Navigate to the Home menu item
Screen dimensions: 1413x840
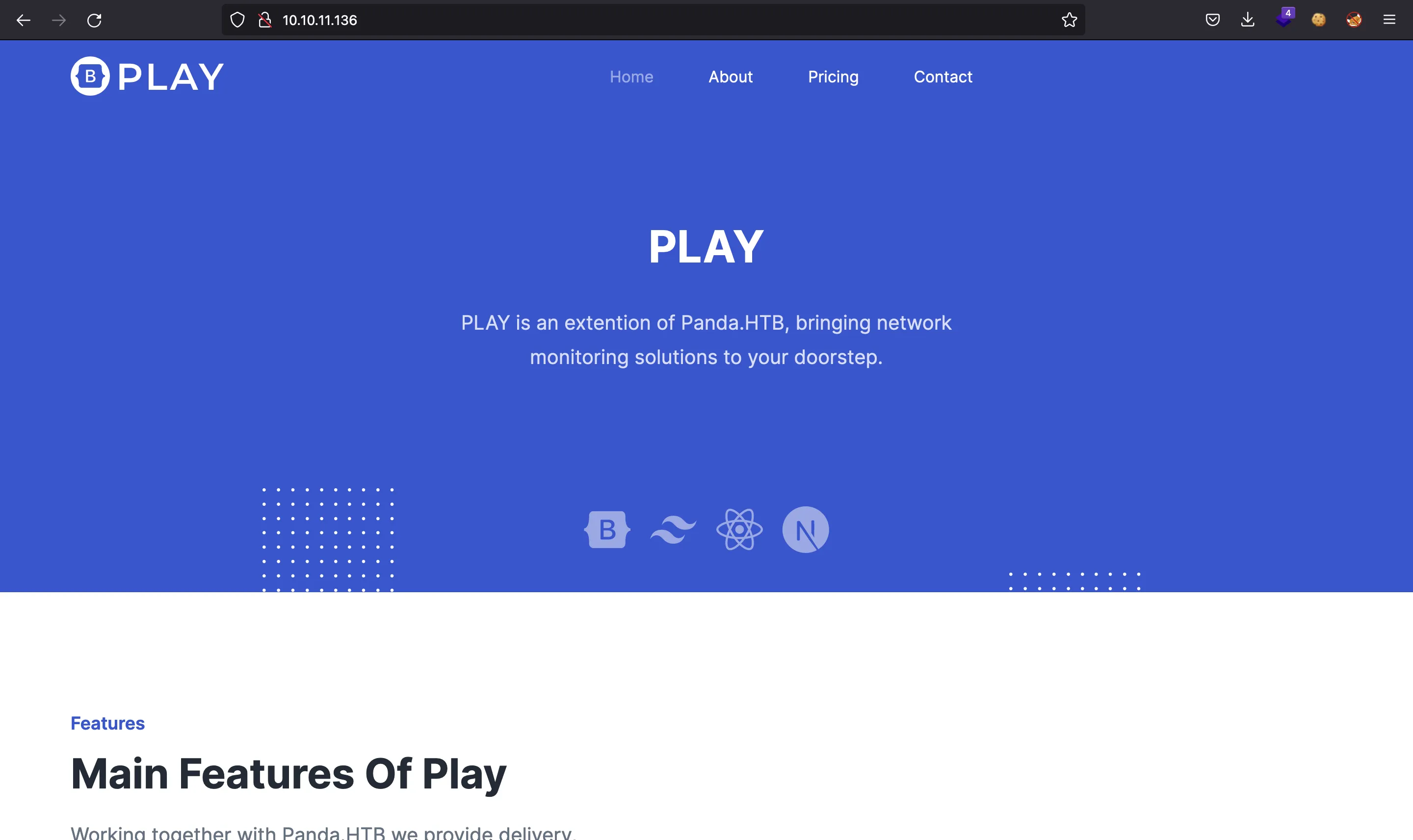(x=632, y=77)
